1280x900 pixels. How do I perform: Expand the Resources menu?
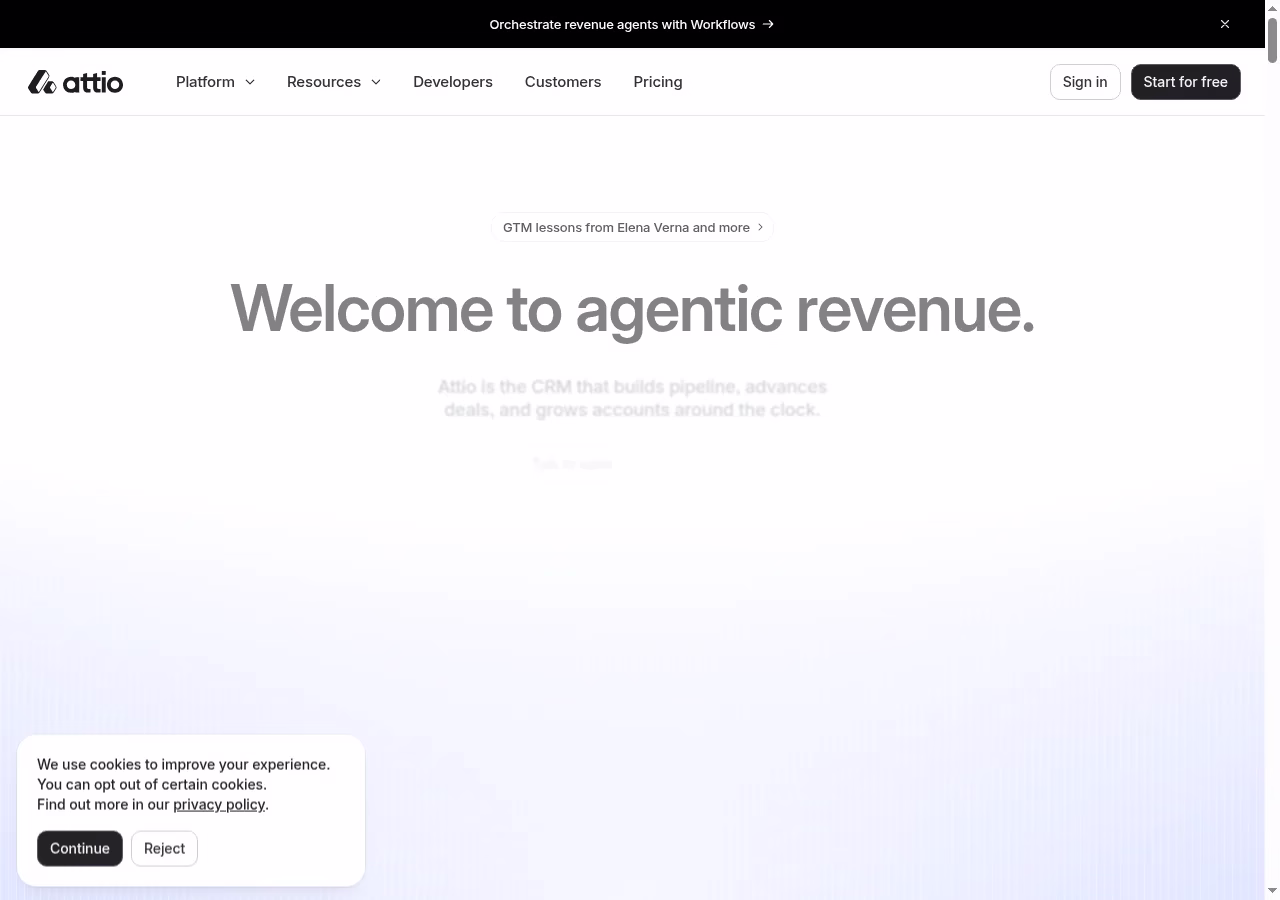point(334,82)
